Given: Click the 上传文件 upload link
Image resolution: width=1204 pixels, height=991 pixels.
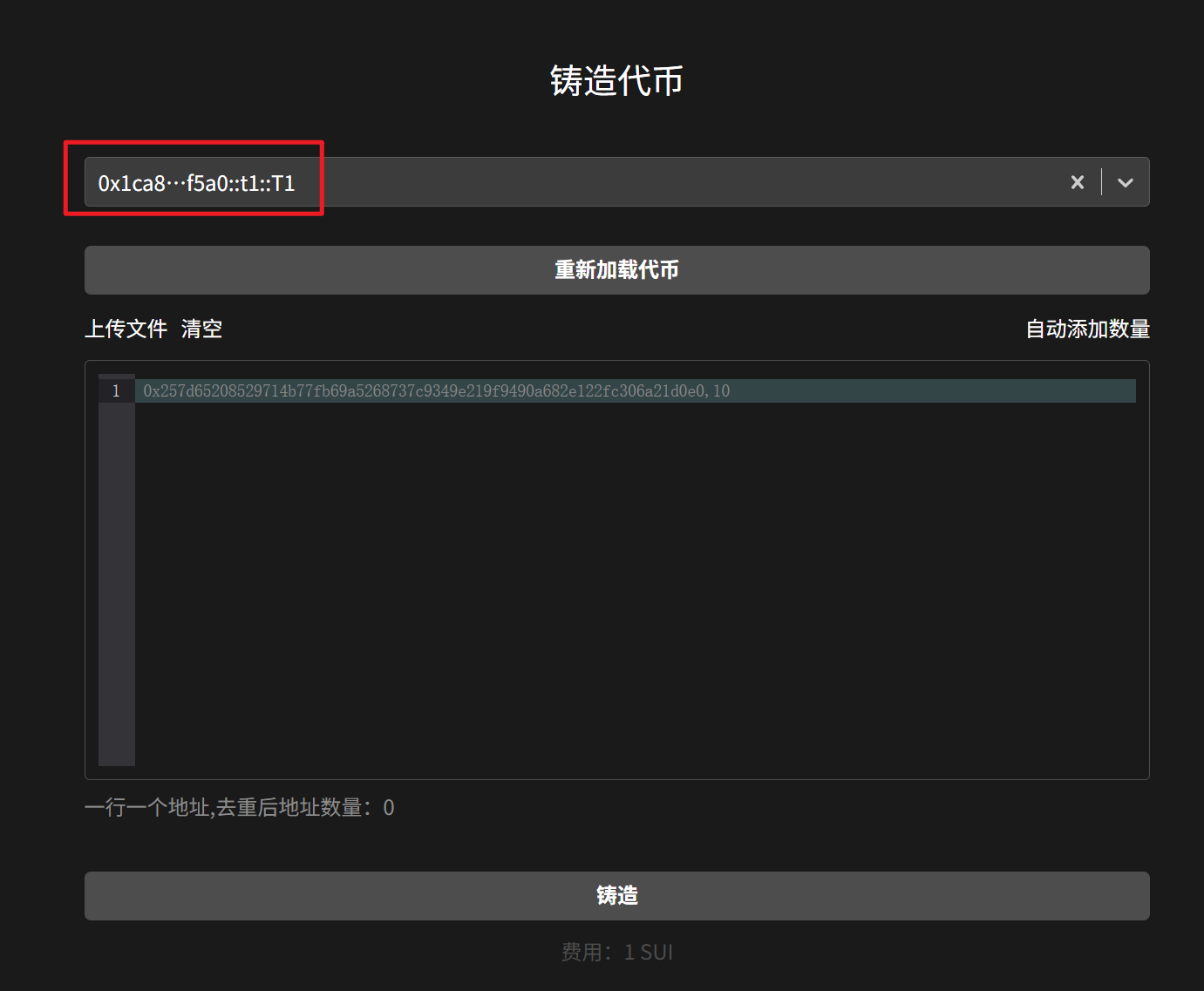Looking at the screenshot, I should [x=126, y=329].
